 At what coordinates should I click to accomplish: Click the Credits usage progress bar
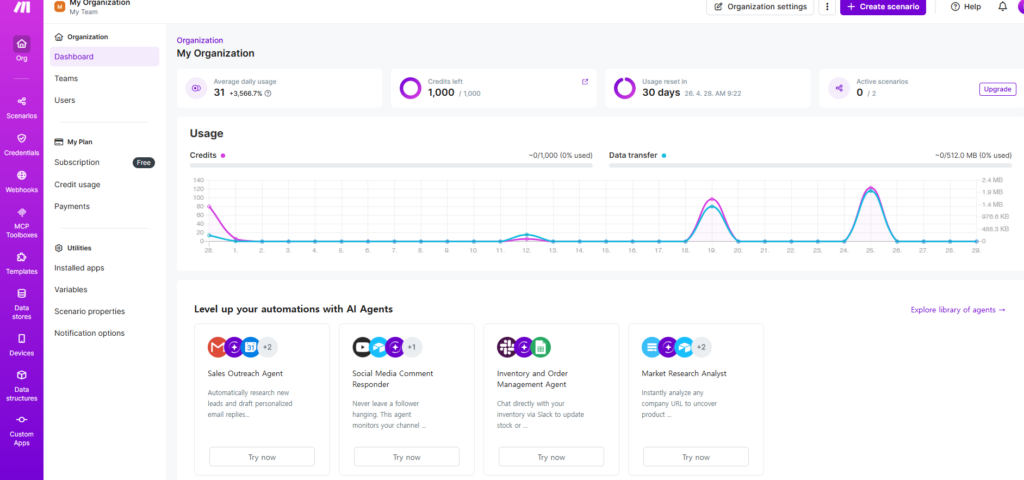(390, 165)
